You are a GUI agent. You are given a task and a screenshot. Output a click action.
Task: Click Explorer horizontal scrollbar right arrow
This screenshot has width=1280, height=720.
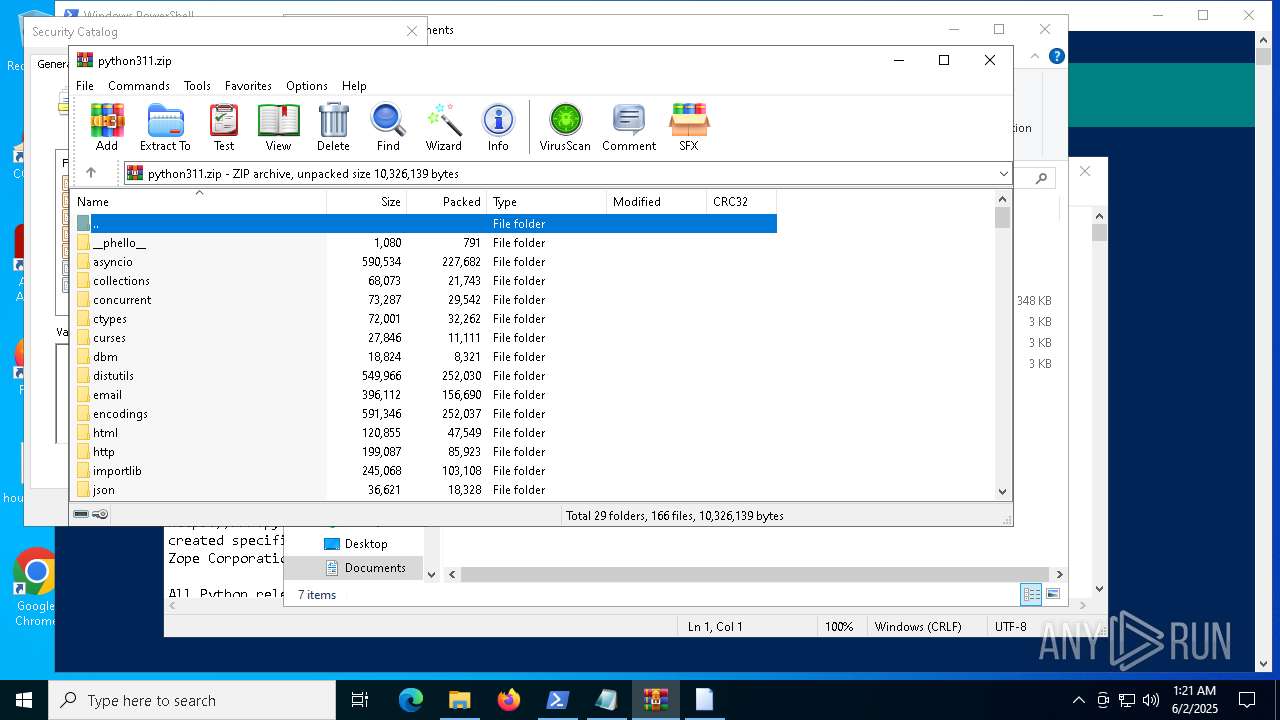1059,574
